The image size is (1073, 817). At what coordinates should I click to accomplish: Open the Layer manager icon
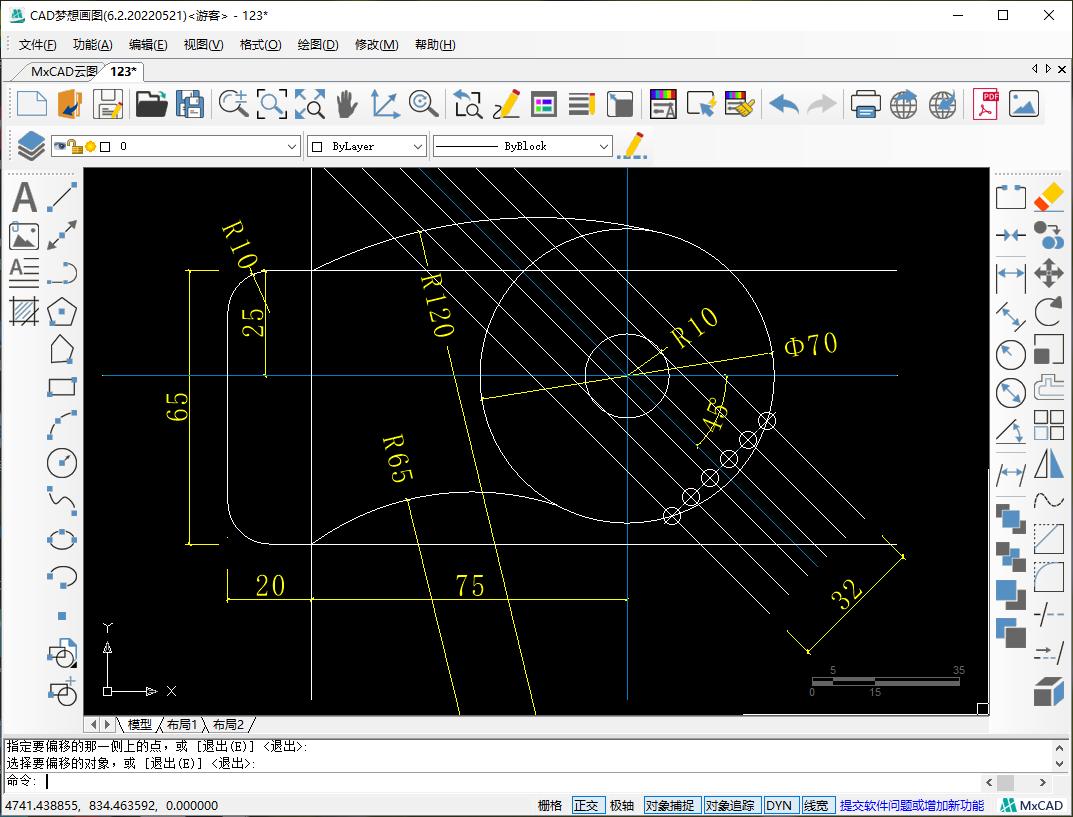pyautogui.click(x=31, y=146)
